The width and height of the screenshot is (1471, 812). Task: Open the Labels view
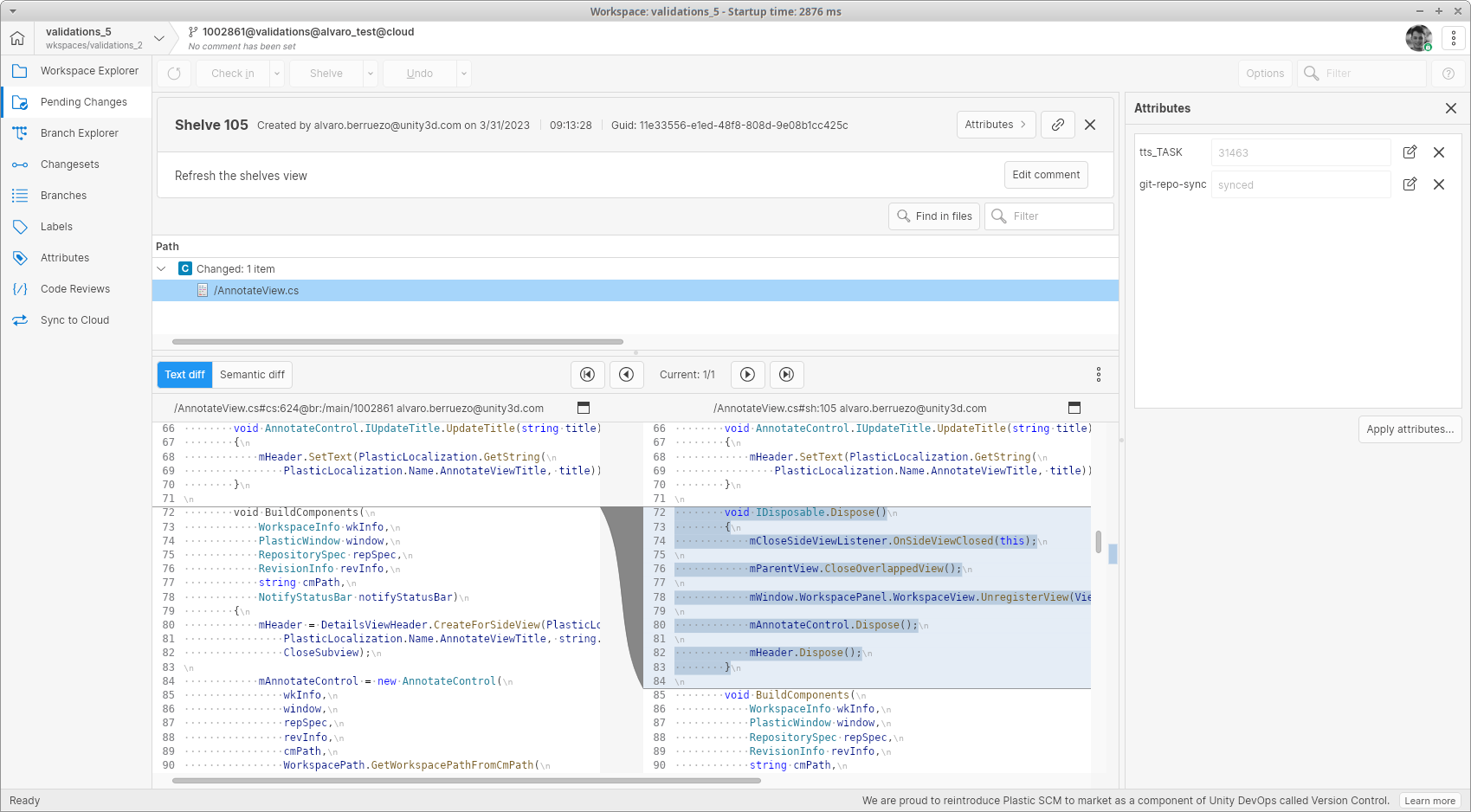[55, 226]
